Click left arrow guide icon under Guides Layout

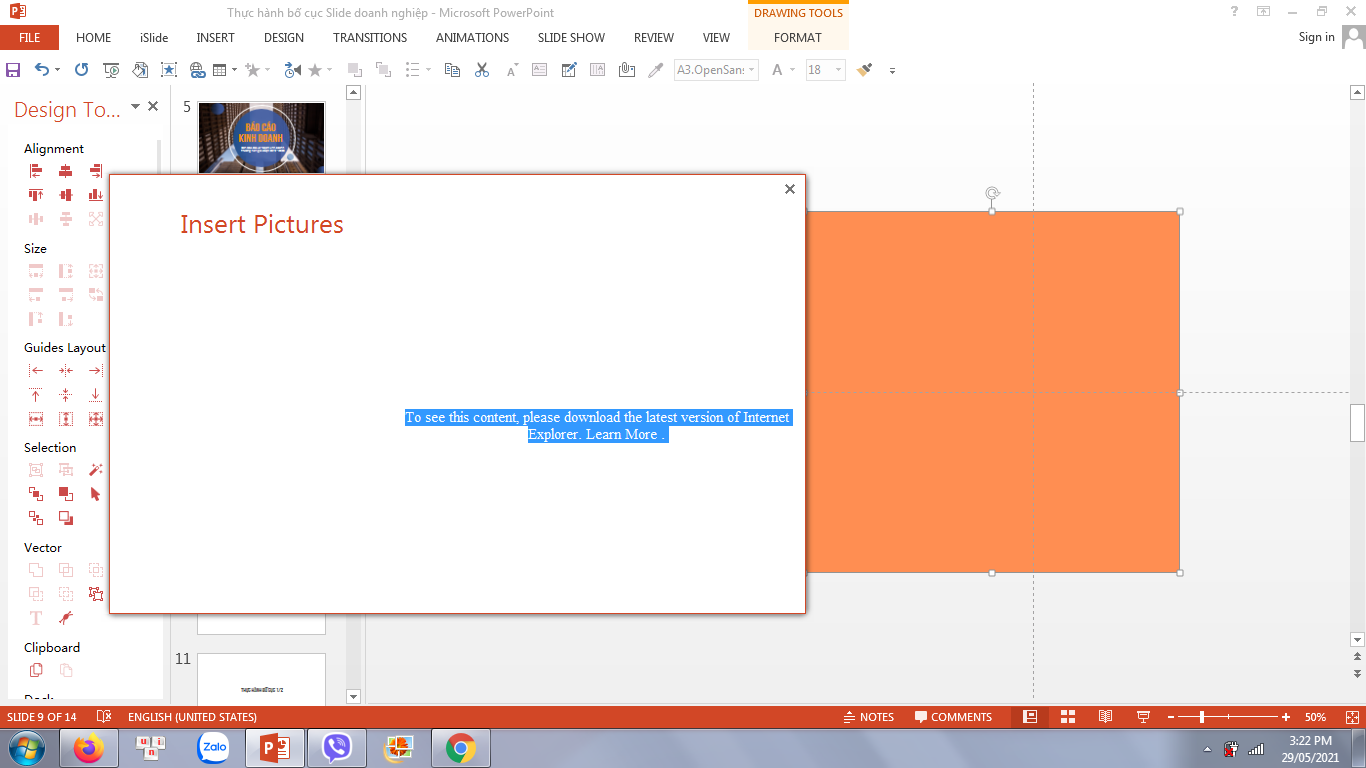pyautogui.click(x=36, y=371)
